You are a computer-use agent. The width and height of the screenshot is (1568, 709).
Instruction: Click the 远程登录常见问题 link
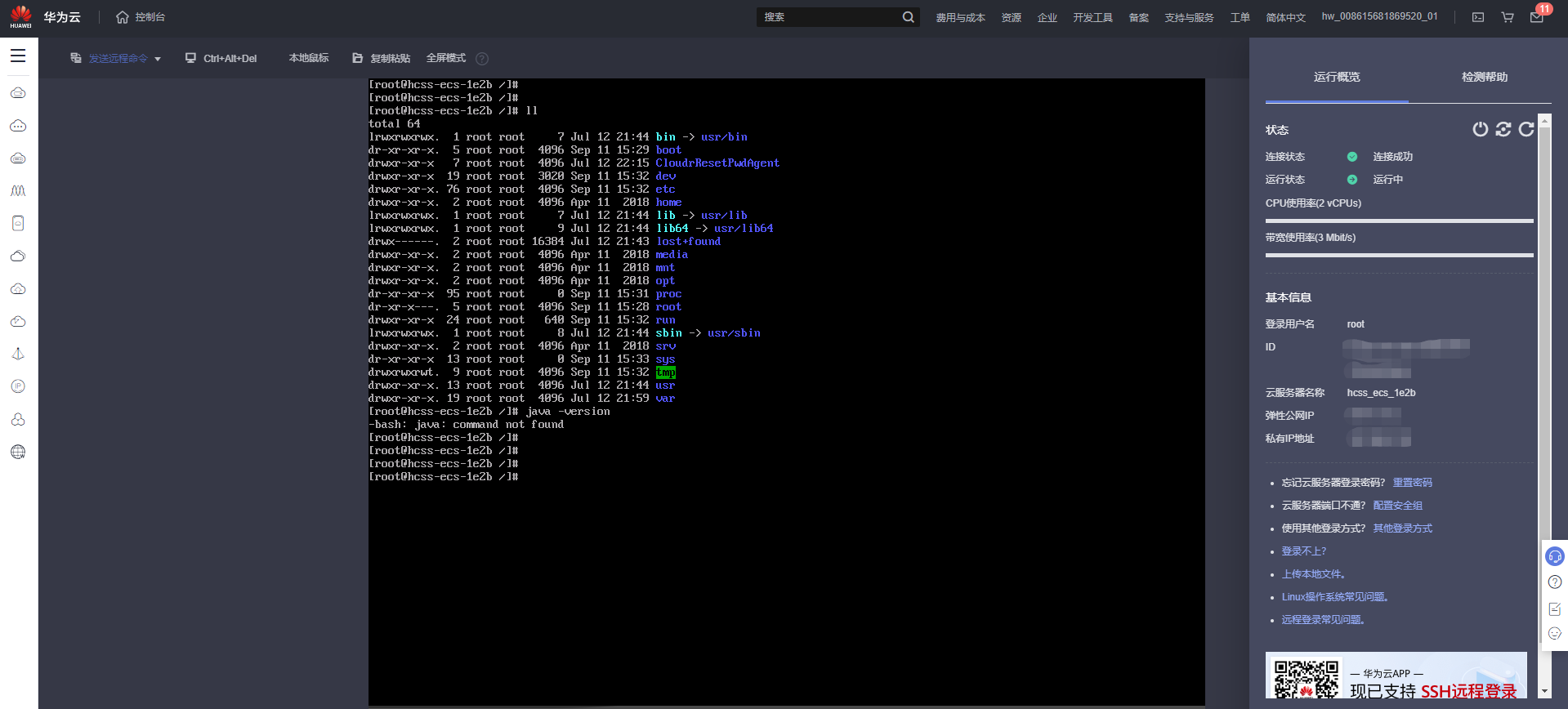click(1324, 620)
